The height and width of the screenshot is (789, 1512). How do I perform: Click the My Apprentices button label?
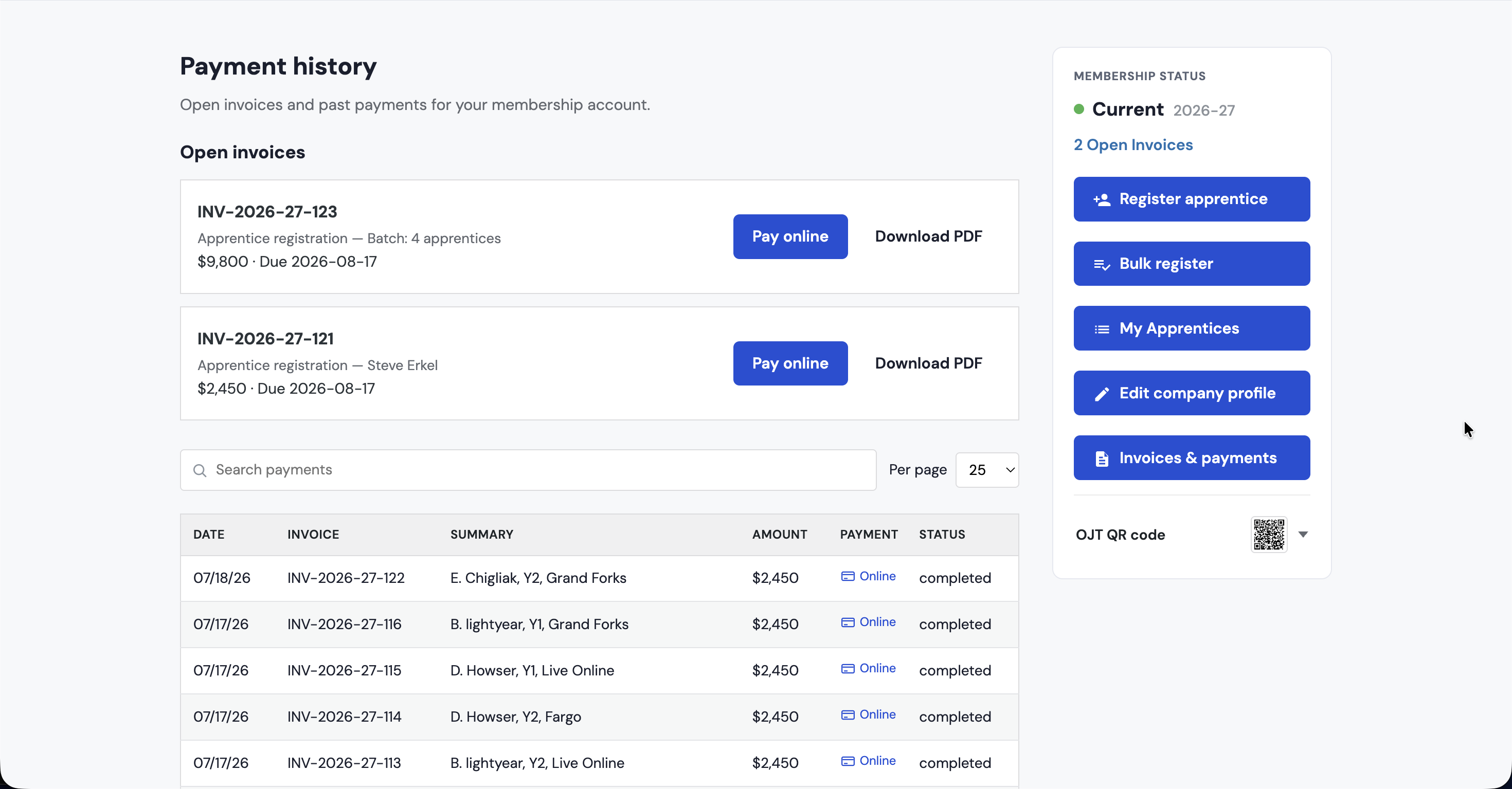1179,328
